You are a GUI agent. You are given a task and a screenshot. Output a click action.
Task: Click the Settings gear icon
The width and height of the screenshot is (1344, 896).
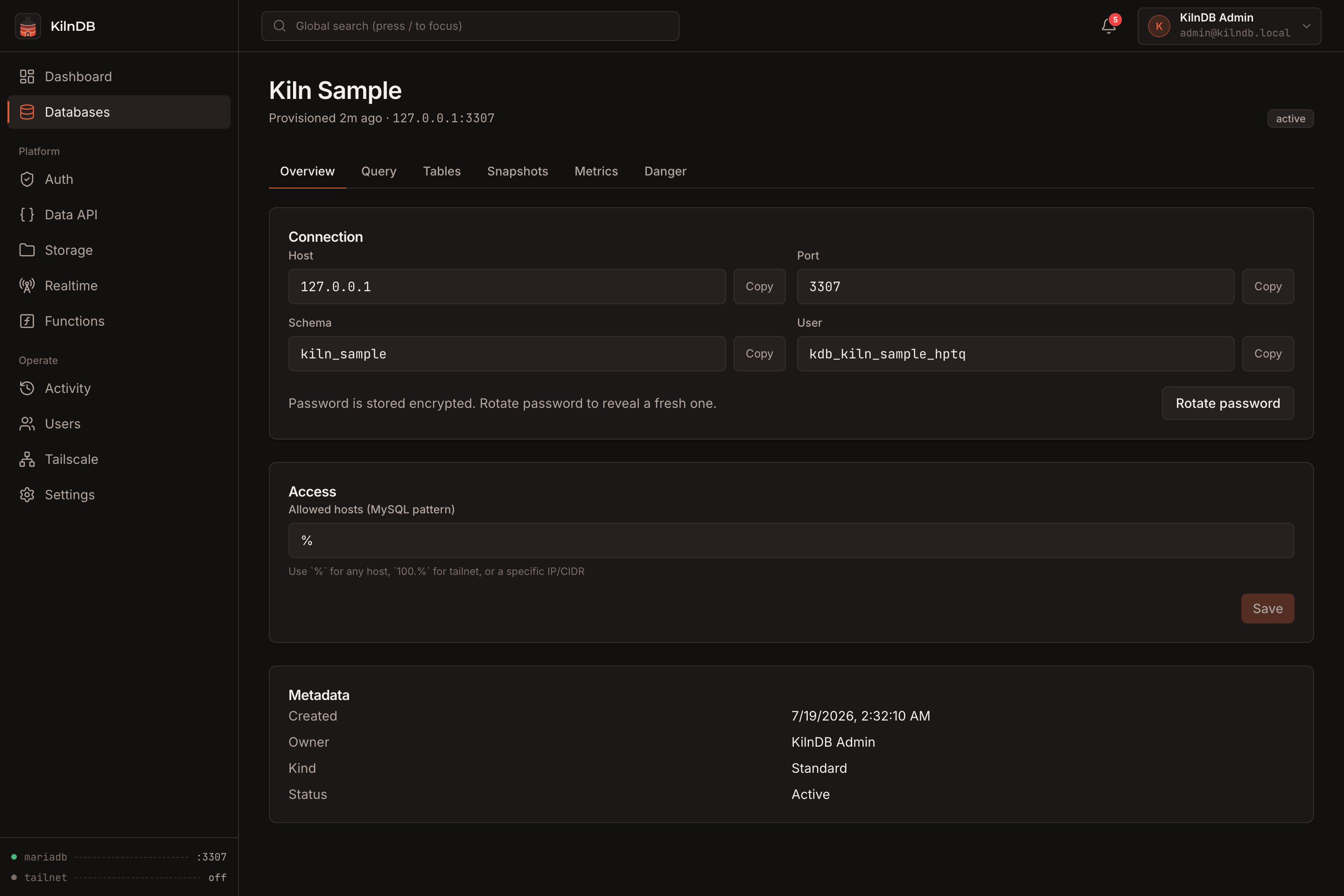point(27,495)
